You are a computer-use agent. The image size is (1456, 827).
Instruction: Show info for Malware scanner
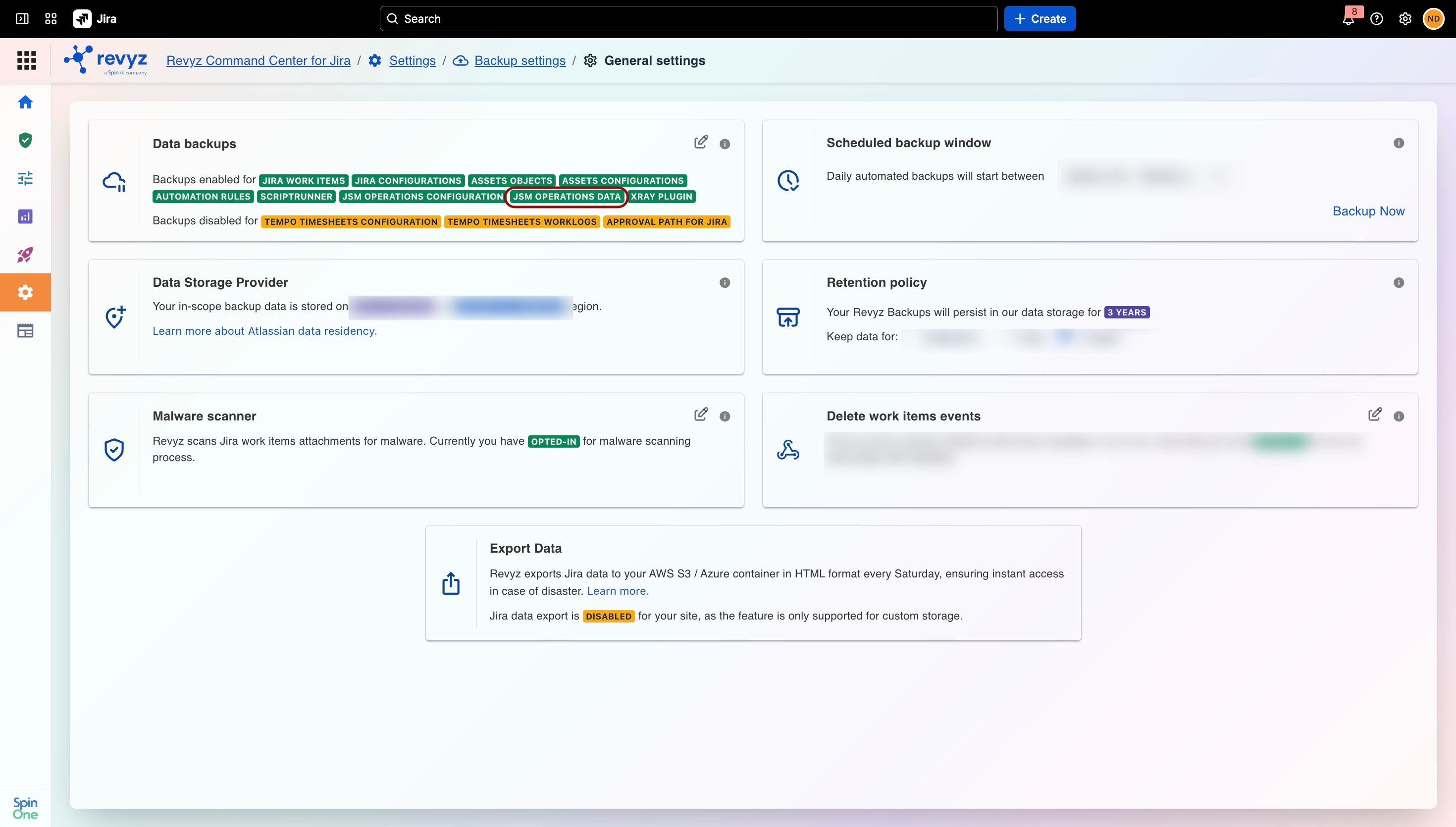[725, 416]
